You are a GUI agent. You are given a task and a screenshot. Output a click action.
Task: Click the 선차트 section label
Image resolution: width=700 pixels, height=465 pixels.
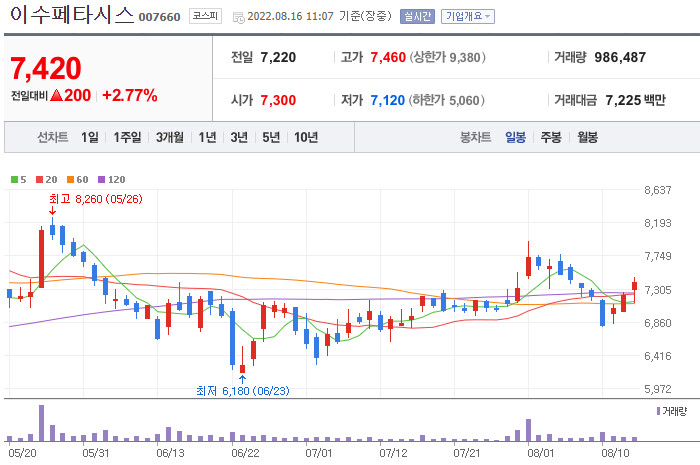[53, 137]
